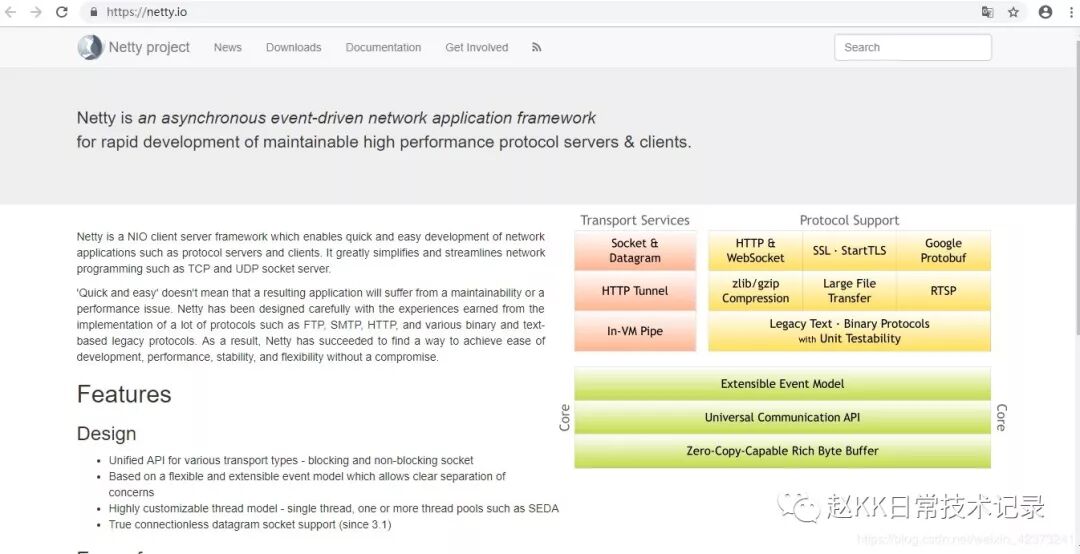
Task: Click the 'Netty is a NIO client server' paragraph
Action: pos(311,253)
